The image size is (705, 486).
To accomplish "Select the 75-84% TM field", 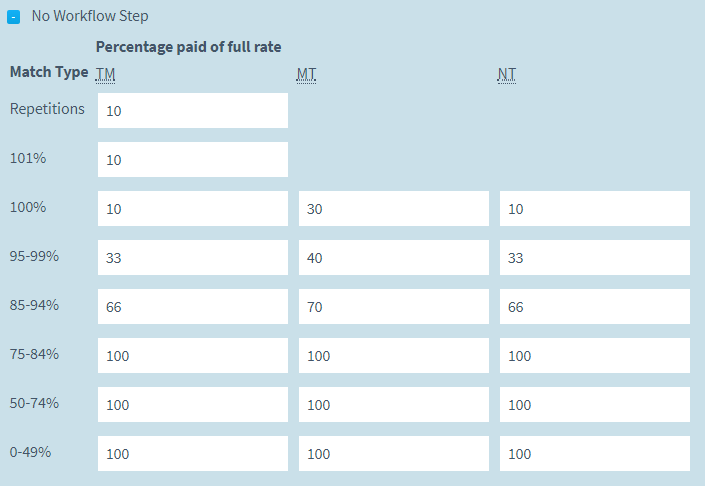I will pos(192,356).
